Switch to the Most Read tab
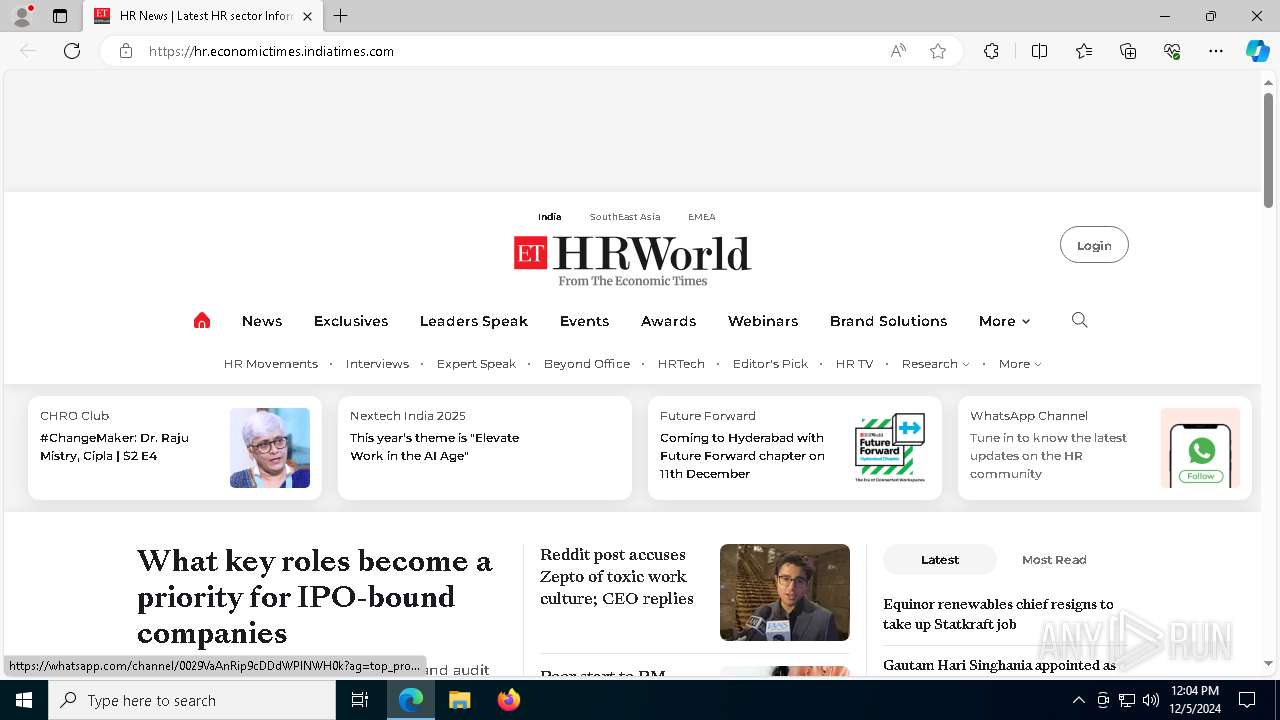The width and height of the screenshot is (1280, 720). pyautogui.click(x=1054, y=560)
